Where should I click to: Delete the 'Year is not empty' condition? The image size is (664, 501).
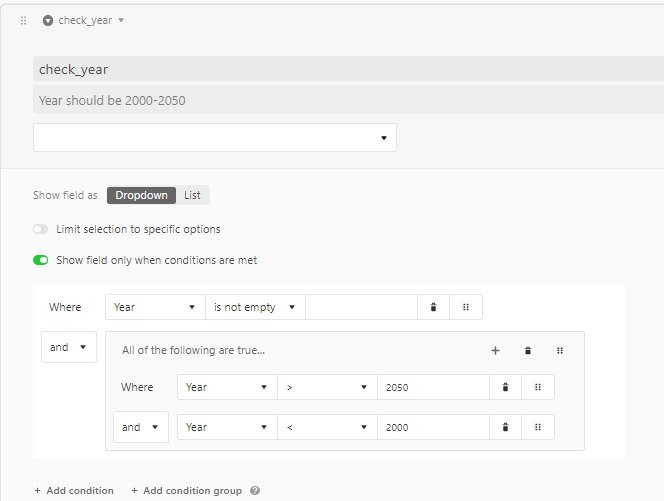pyautogui.click(x=433, y=307)
